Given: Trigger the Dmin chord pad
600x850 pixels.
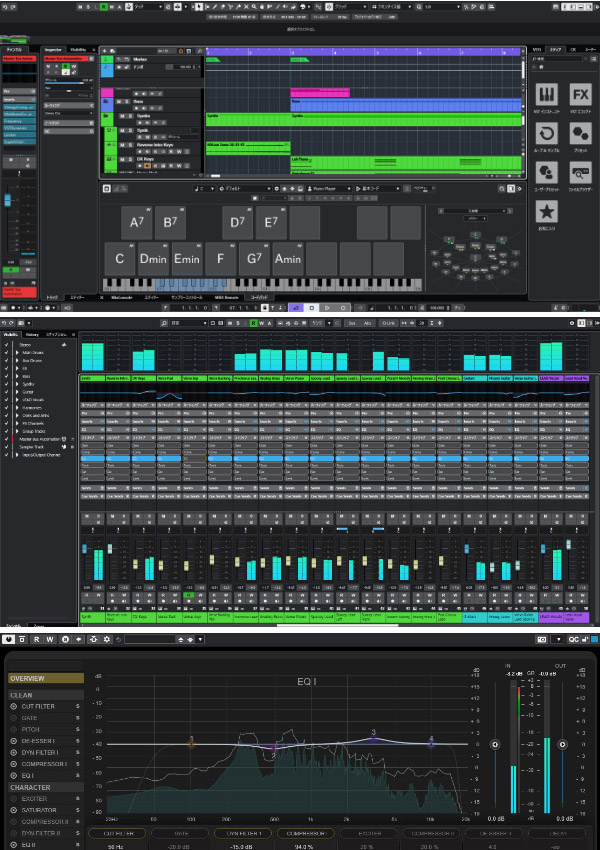Looking at the screenshot, I should [153, 259].
